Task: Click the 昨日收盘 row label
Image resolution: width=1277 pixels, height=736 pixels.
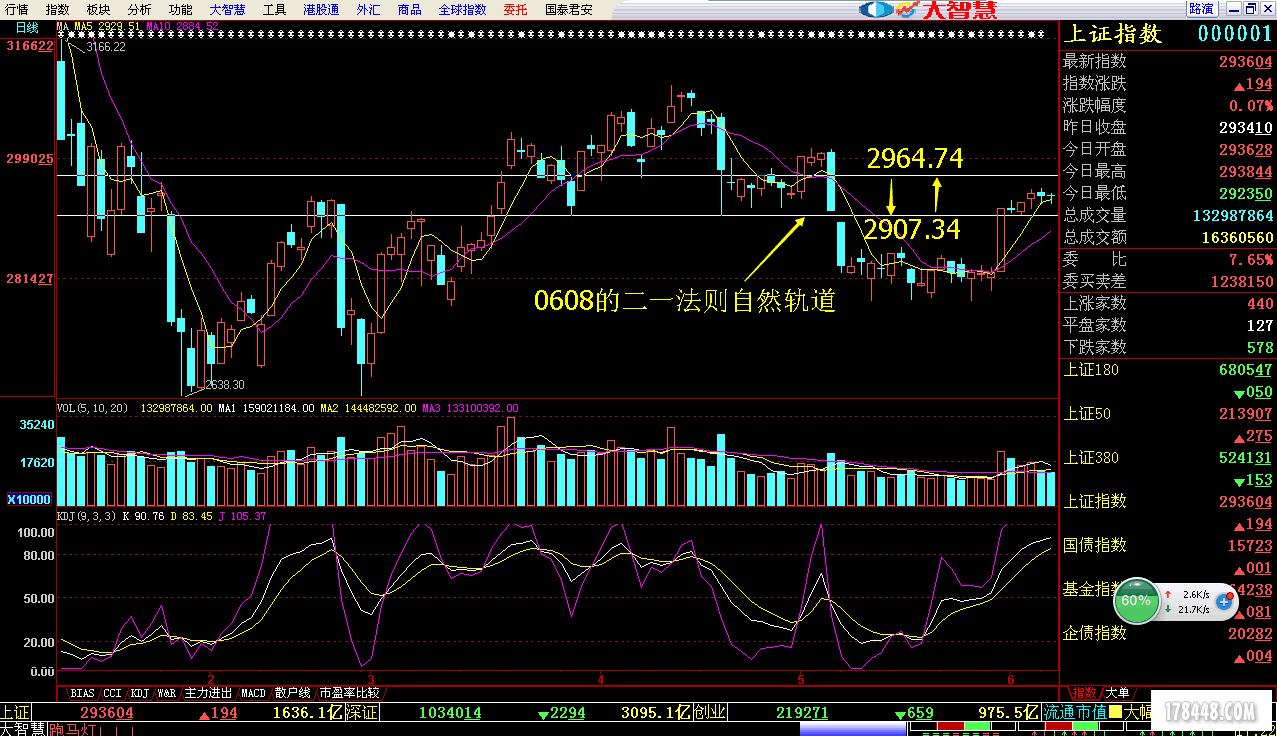Action: [1094, 127]
